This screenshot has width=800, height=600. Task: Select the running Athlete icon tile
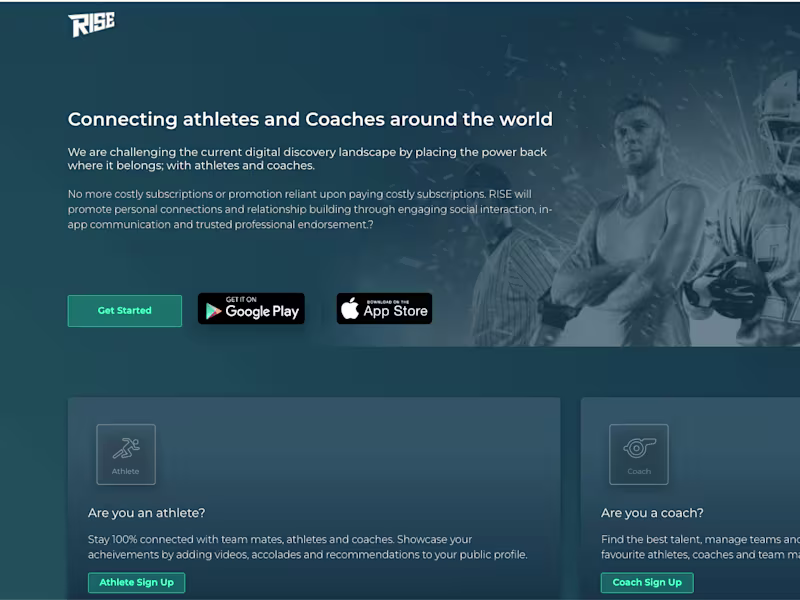click(126, 454)
